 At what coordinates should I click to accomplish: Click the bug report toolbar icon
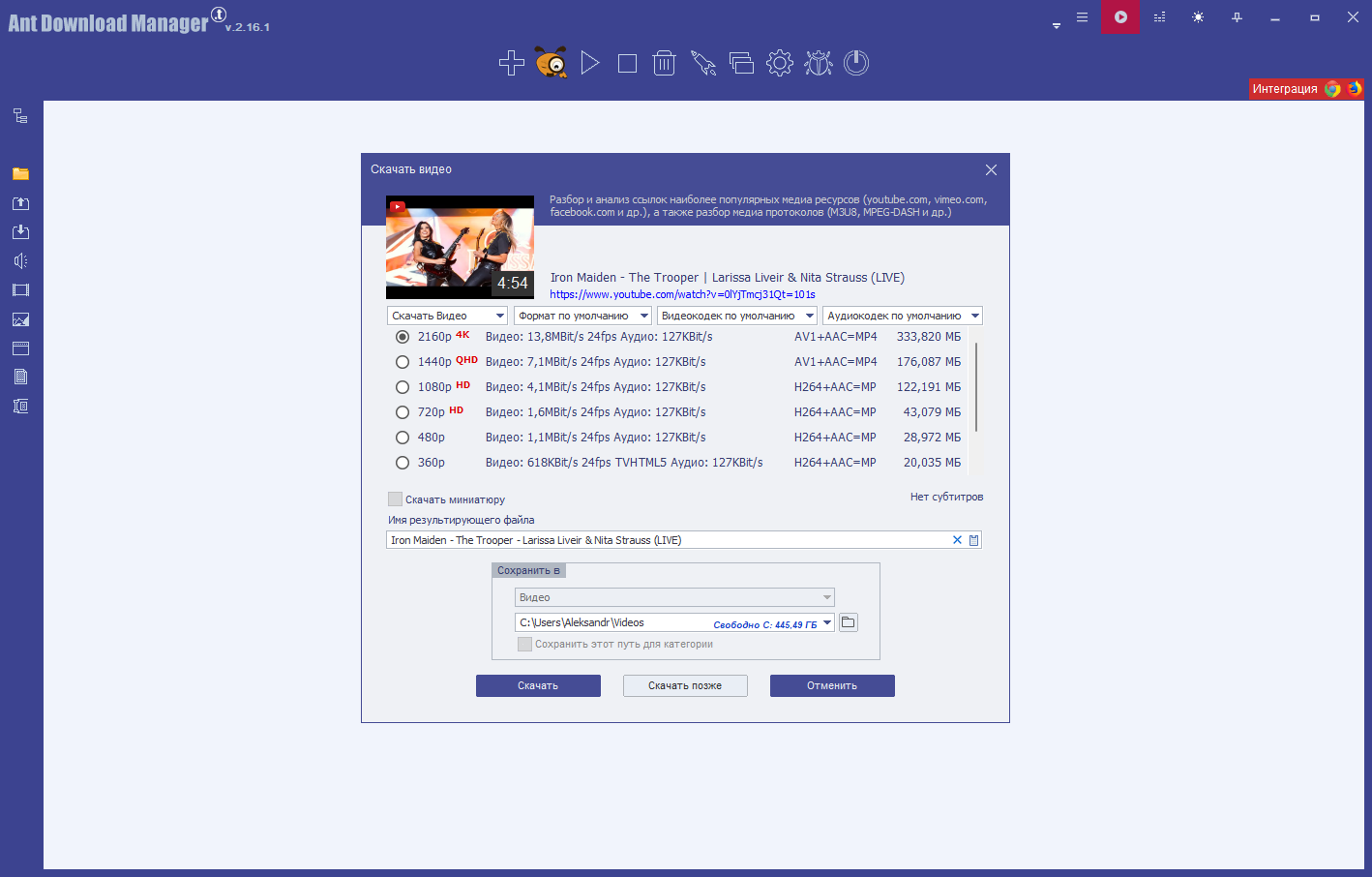coord(819,63)
